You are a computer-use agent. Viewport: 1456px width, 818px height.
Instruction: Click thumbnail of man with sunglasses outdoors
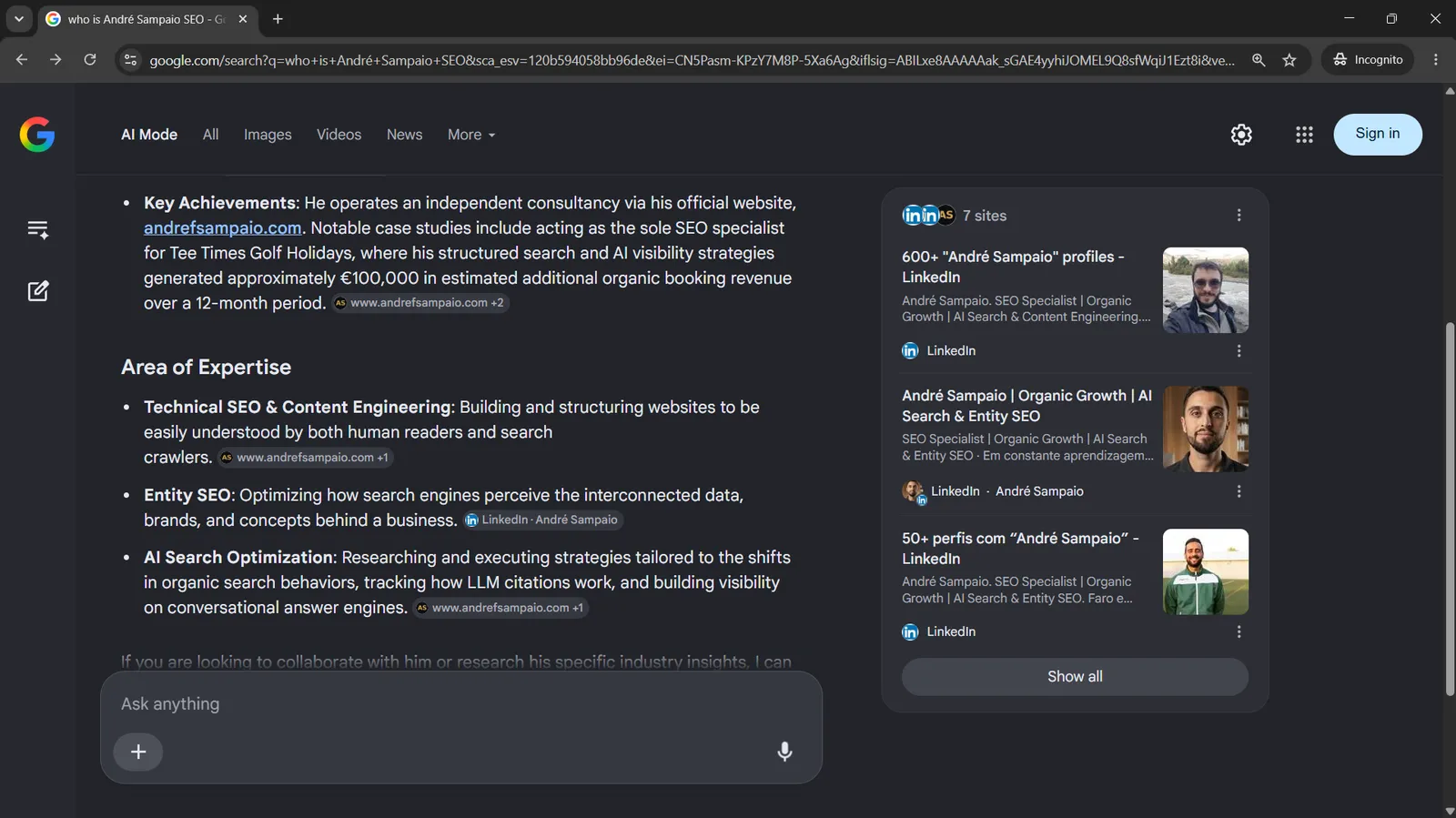(1206, 290)
